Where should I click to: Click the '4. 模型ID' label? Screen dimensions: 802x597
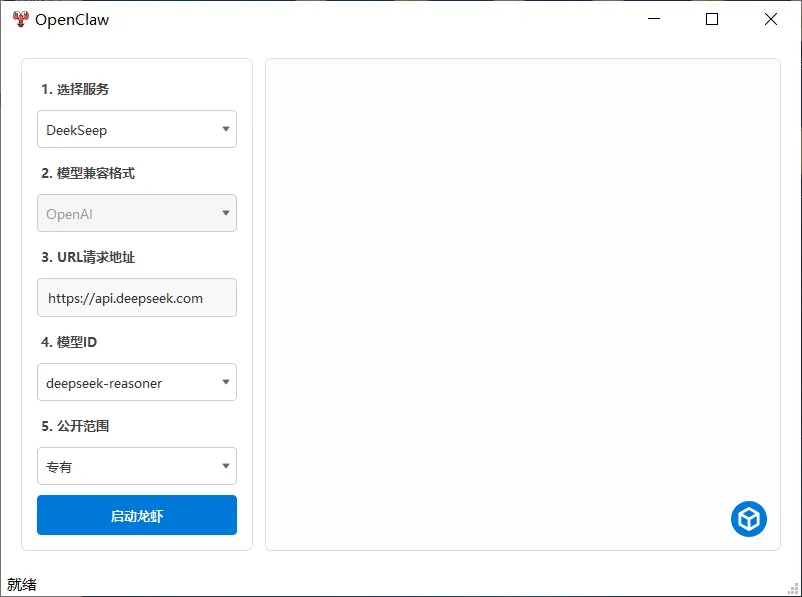[x=69, y=342]
